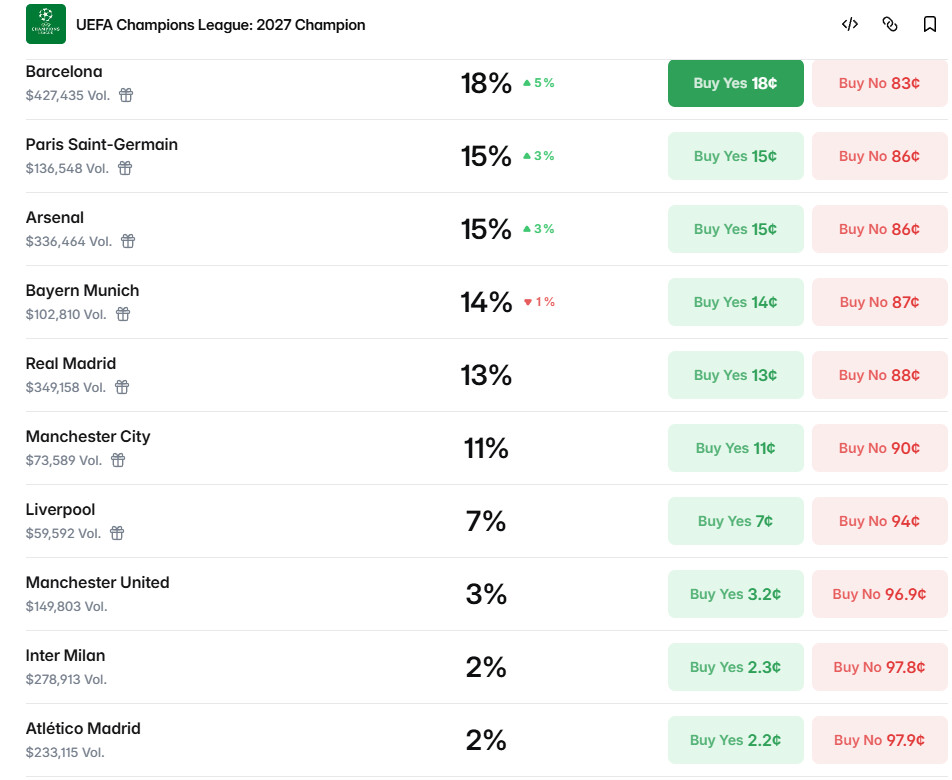
Task: Select Buy Yes 15¢ for Paris Saint-Germain
Action: [x=735, y=156]
